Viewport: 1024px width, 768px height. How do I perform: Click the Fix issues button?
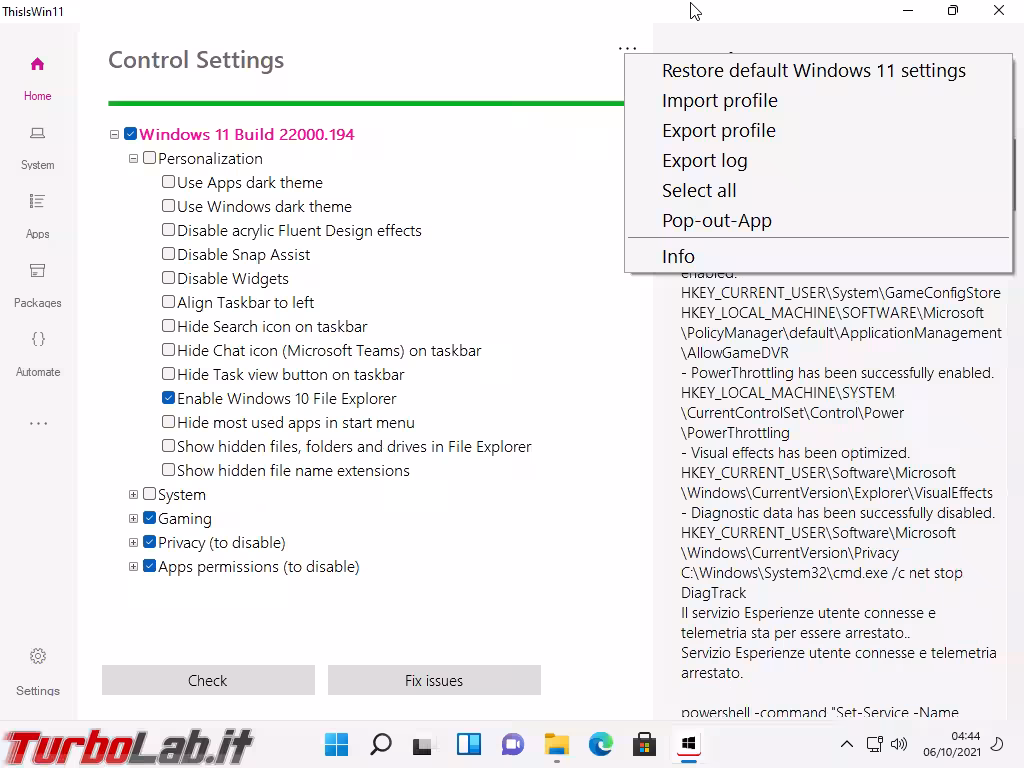pos(434,680)
